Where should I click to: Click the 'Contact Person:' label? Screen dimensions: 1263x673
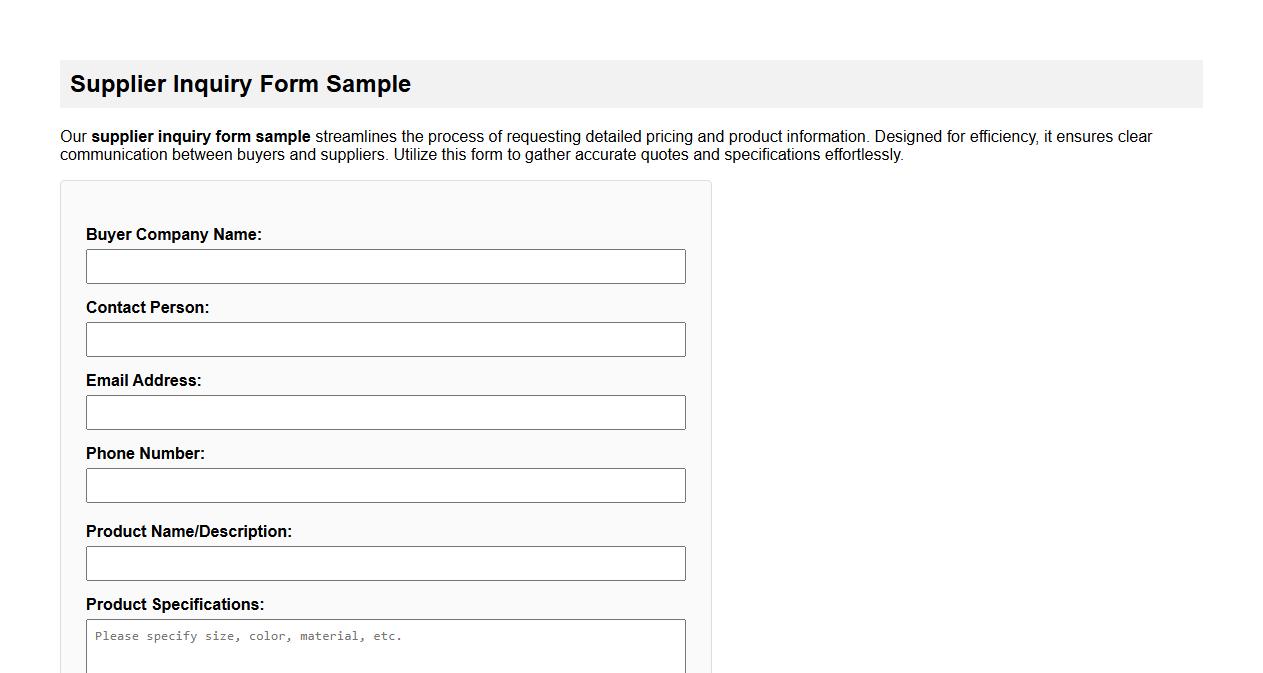(148, 307)
